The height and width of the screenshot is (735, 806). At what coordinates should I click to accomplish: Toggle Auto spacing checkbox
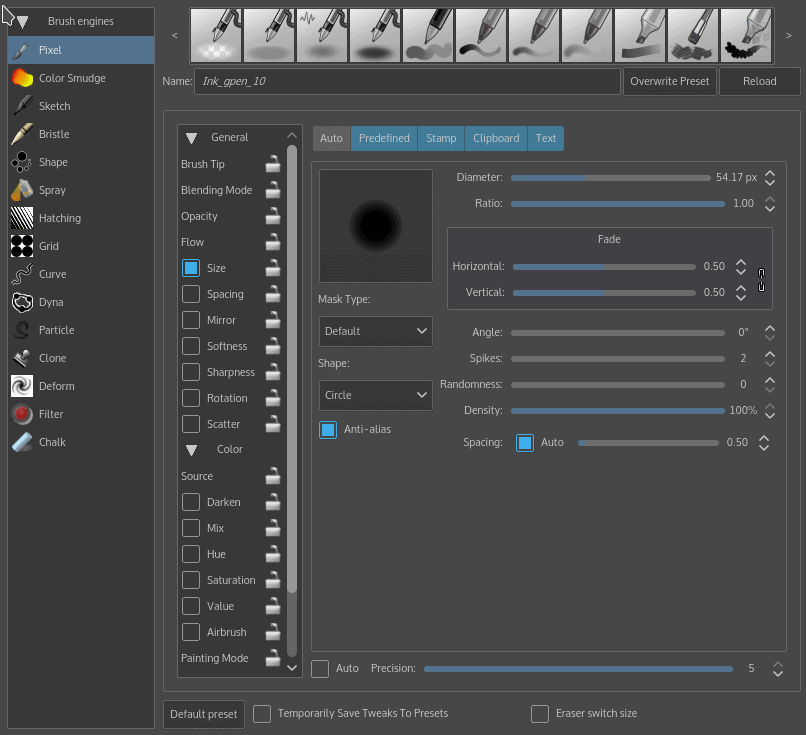pos(525,443)
